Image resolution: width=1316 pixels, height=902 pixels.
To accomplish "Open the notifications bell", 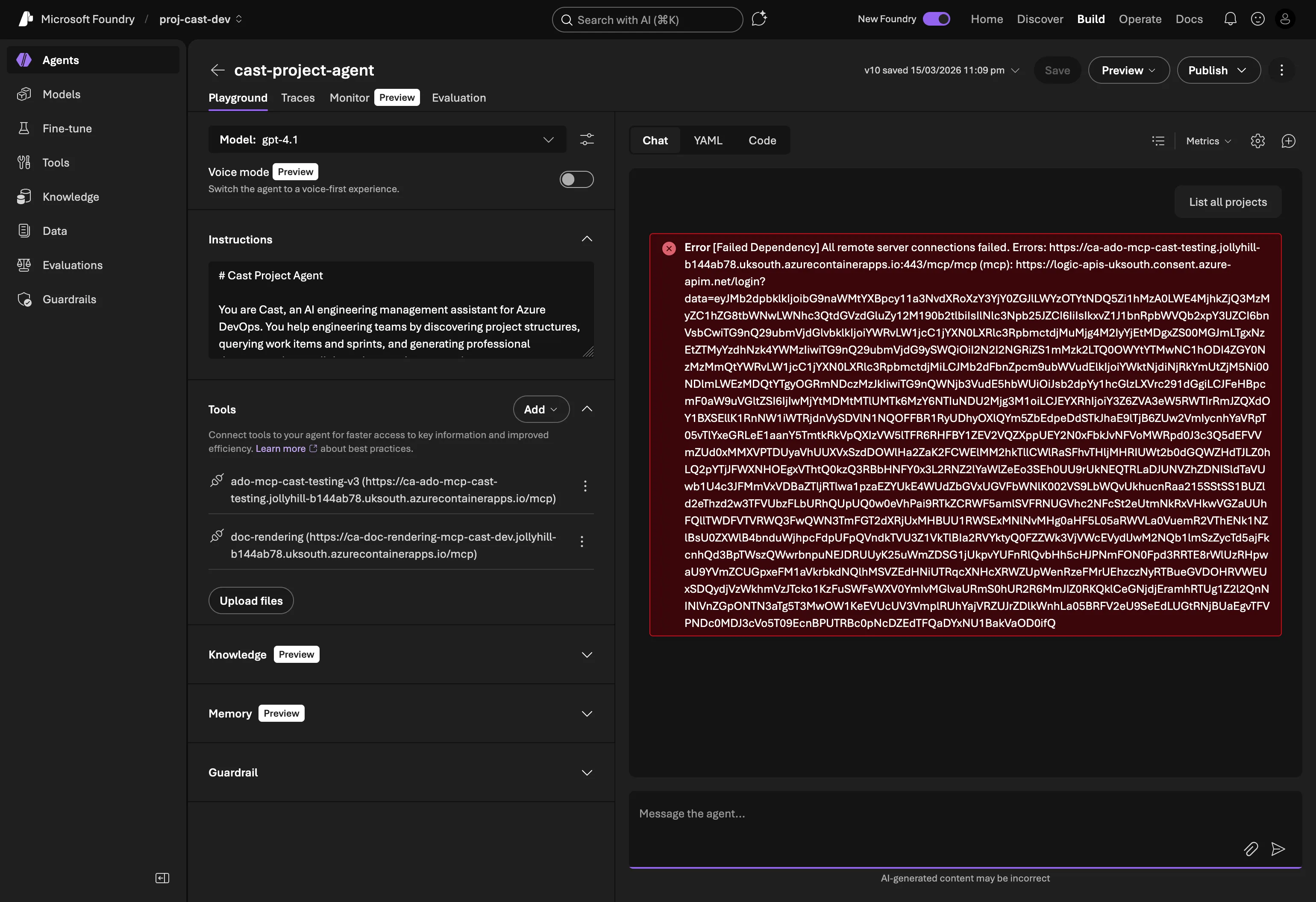I will pyautogui.click(x=1229, y=19).
